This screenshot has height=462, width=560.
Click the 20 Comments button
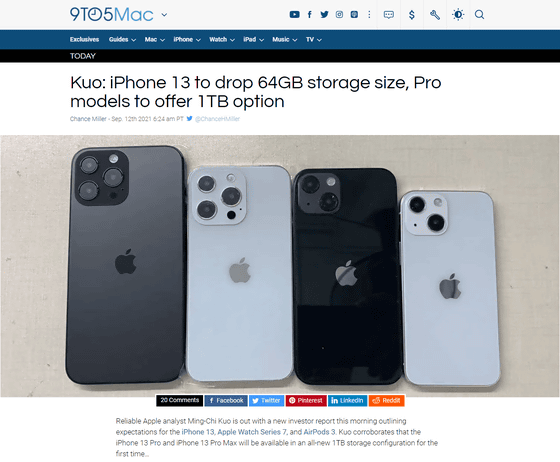(180, 400)
